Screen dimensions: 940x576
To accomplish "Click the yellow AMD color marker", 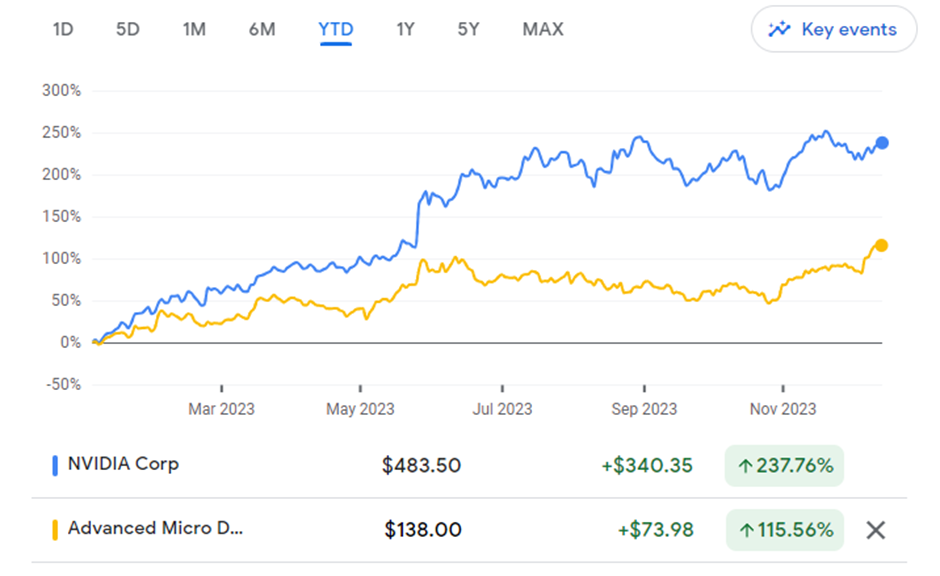I will pyautogui.click(x=55, y=529).
